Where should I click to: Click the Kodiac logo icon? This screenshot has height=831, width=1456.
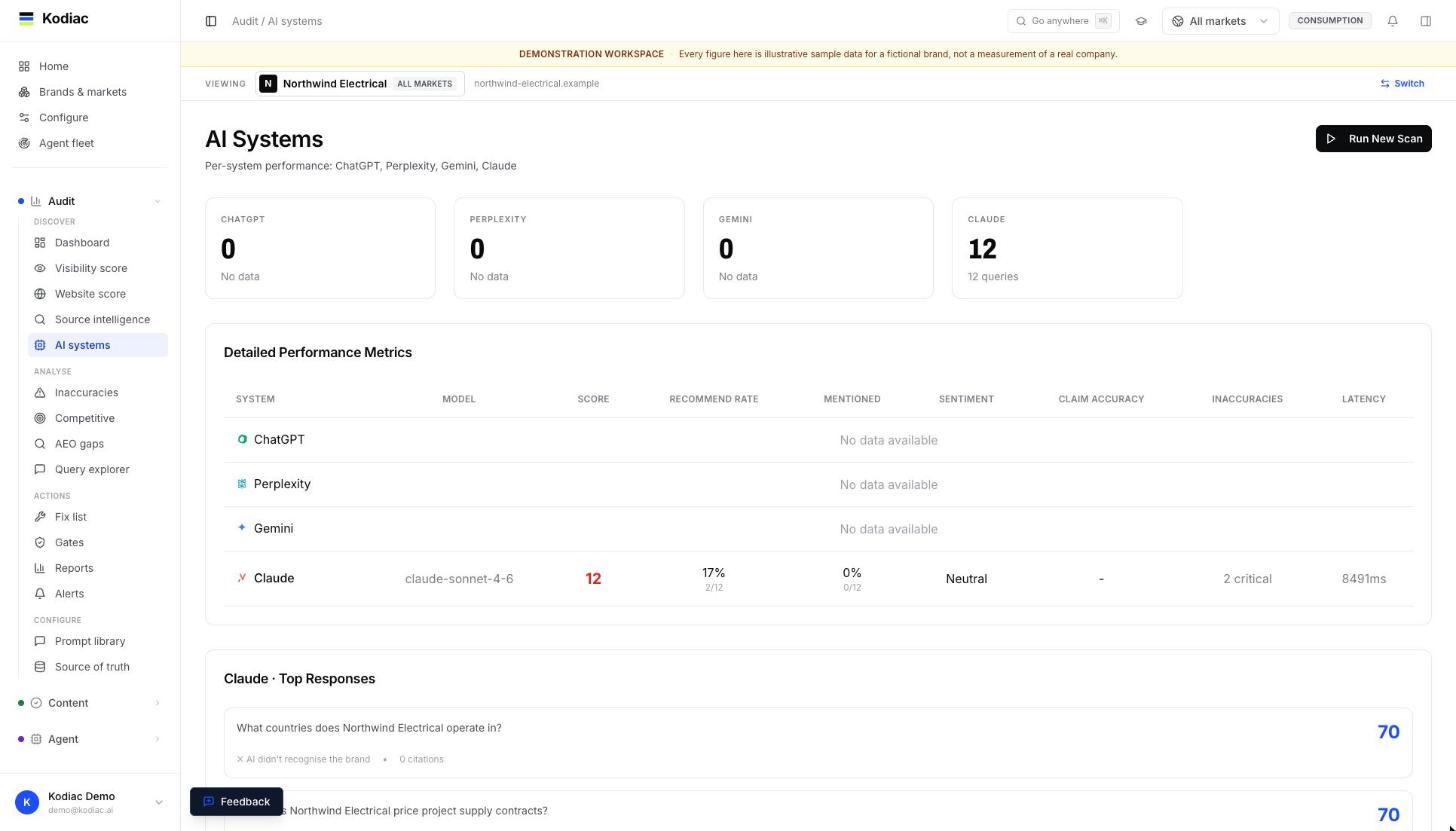[x=26, y=18]
